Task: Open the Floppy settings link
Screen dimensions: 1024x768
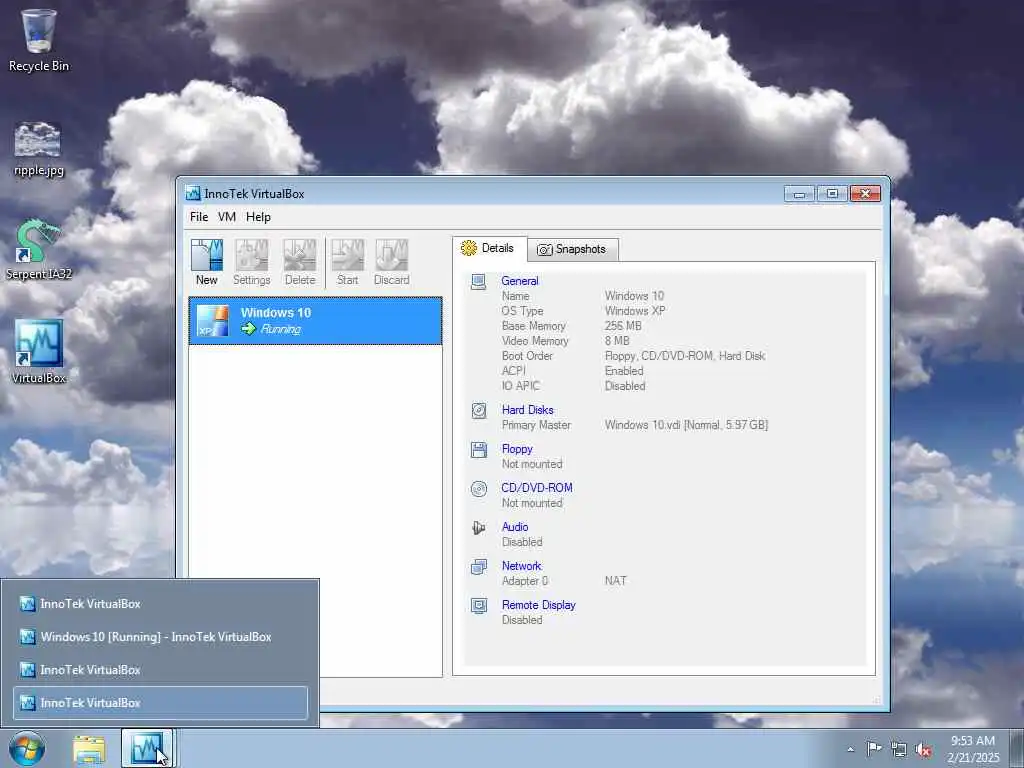Action: click(x=517, y=449)
